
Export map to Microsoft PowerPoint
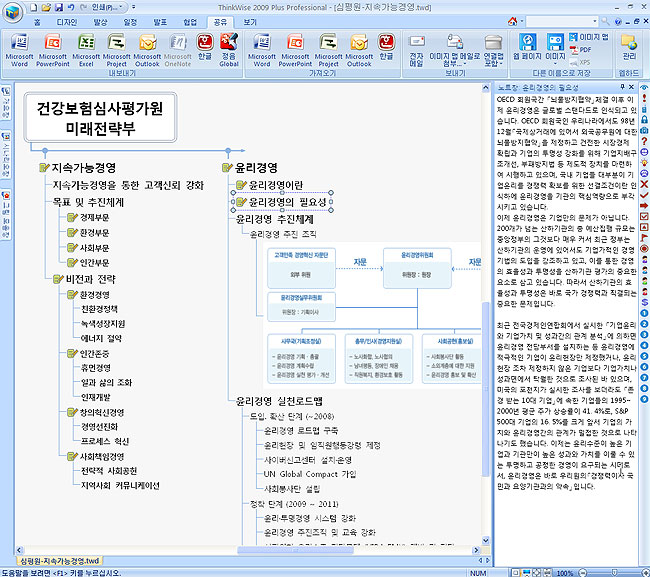click(53, 50)
